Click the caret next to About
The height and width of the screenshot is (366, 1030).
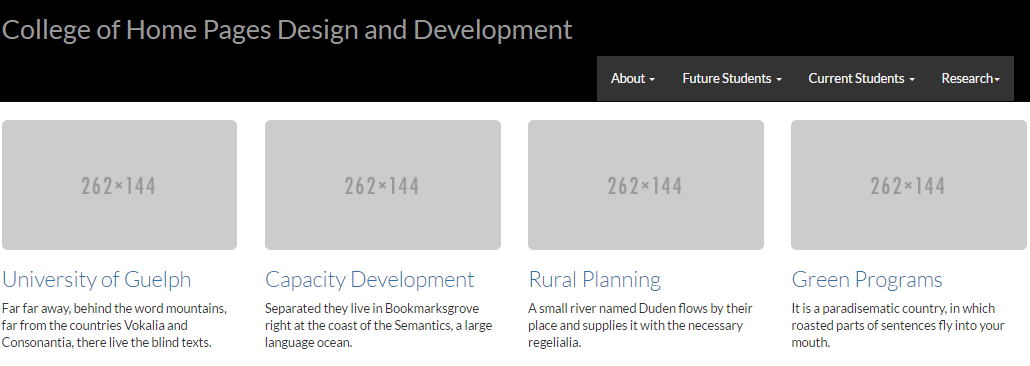pyautogui.click(x=652, y=80)
